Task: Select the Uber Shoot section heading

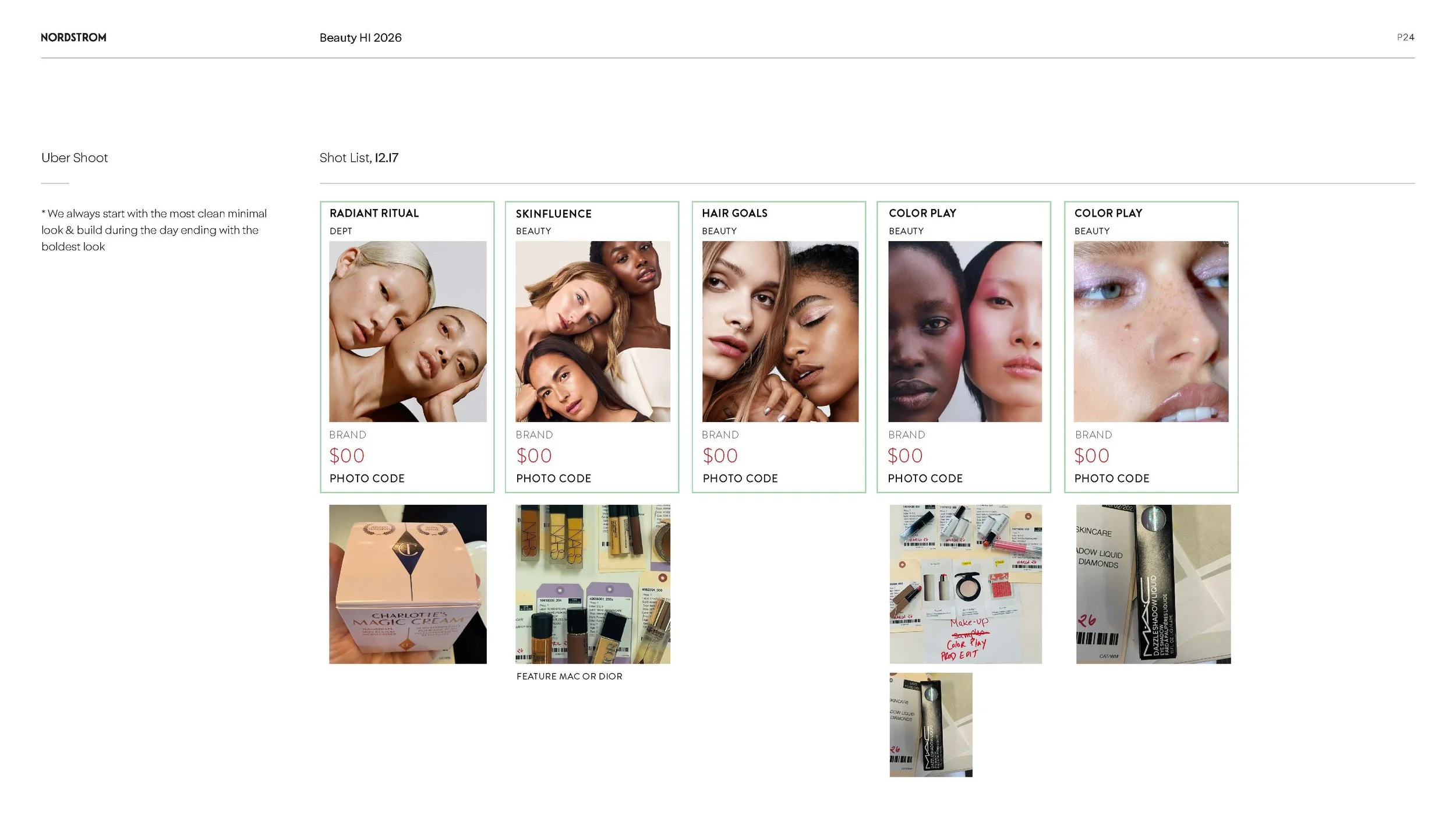Action: point(75,158)
